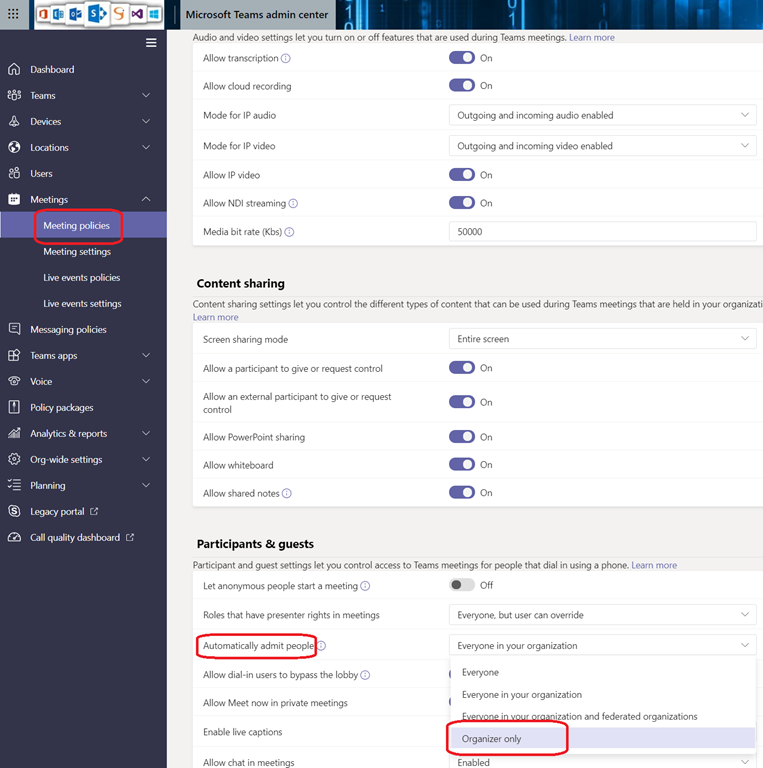Viewport: 763px width, 768px height.
Task: Open the Mode for IP audio dropdown
Action: pyautogui.click(x=602, y=115)
